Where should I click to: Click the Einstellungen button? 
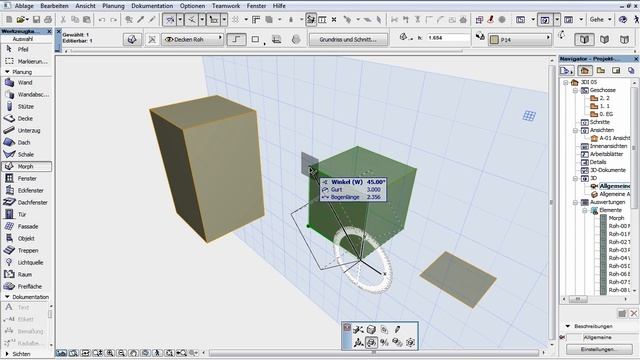(x=600, y=349)
